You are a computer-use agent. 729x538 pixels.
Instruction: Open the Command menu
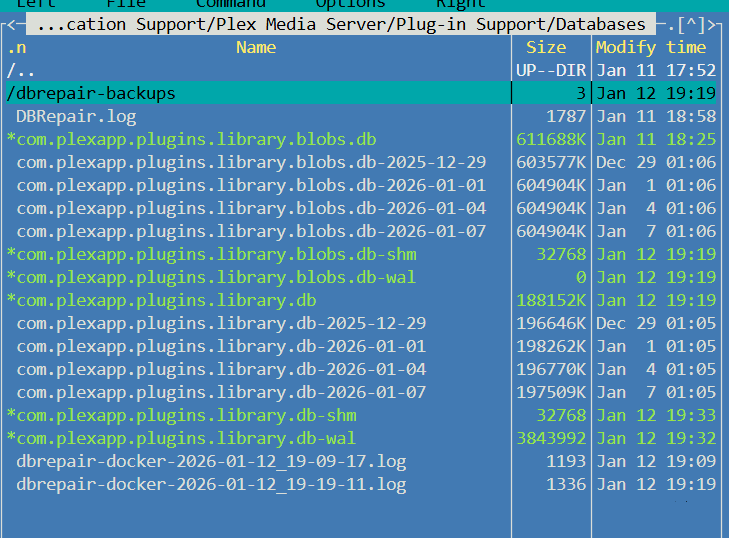tap(231, 4)
